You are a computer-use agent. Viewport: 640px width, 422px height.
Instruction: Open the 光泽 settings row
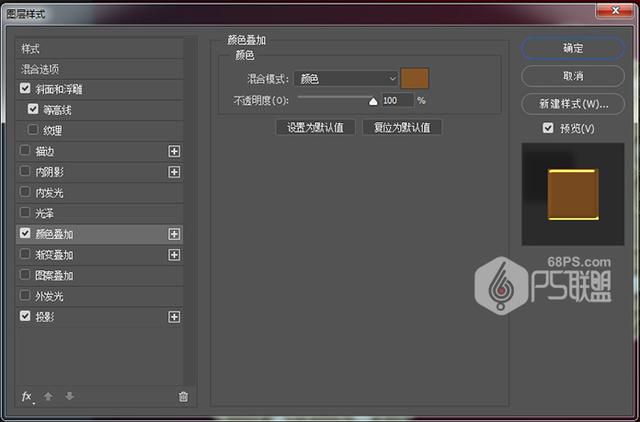[x=99, y=213]
